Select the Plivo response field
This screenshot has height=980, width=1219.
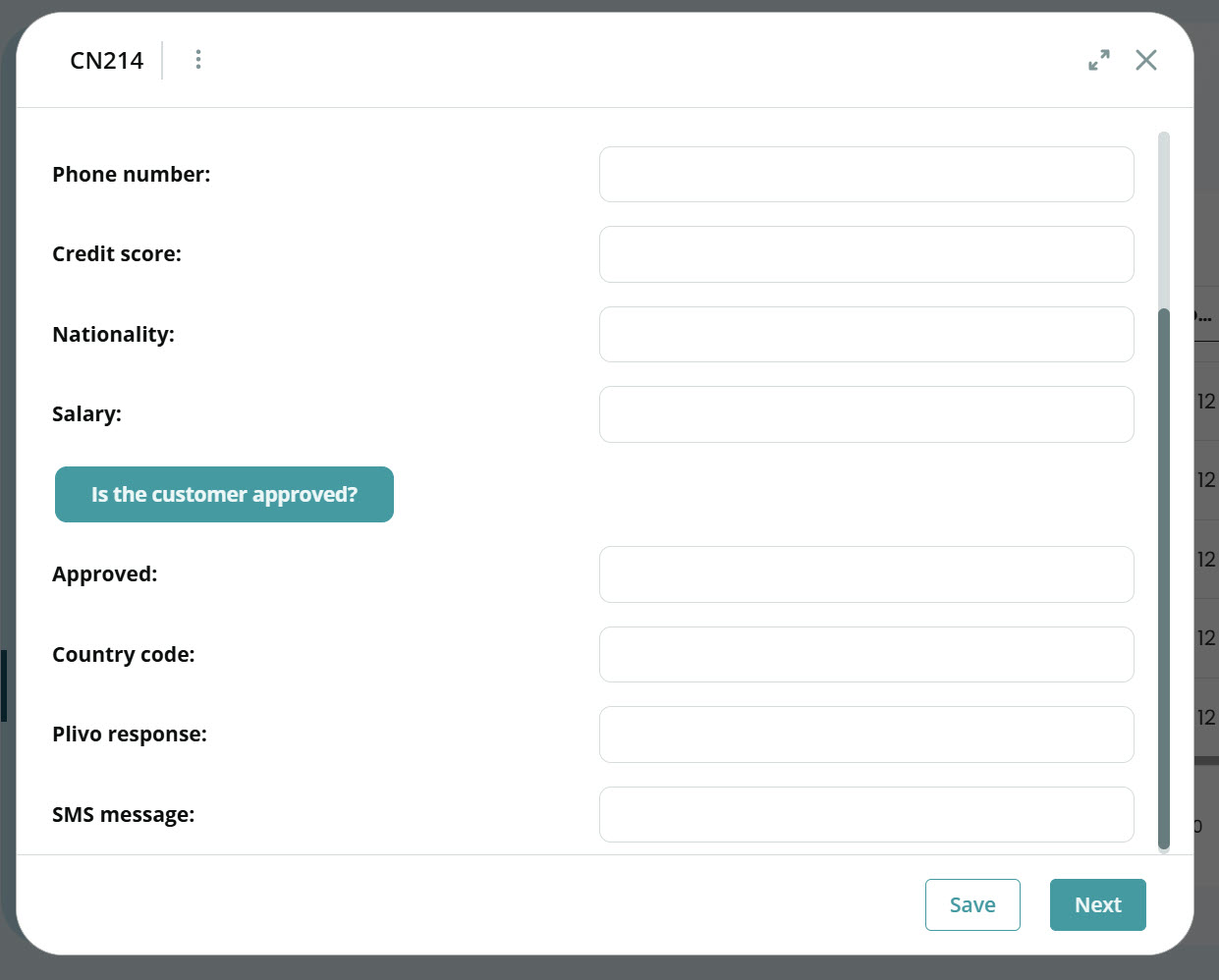click(866, 734)
